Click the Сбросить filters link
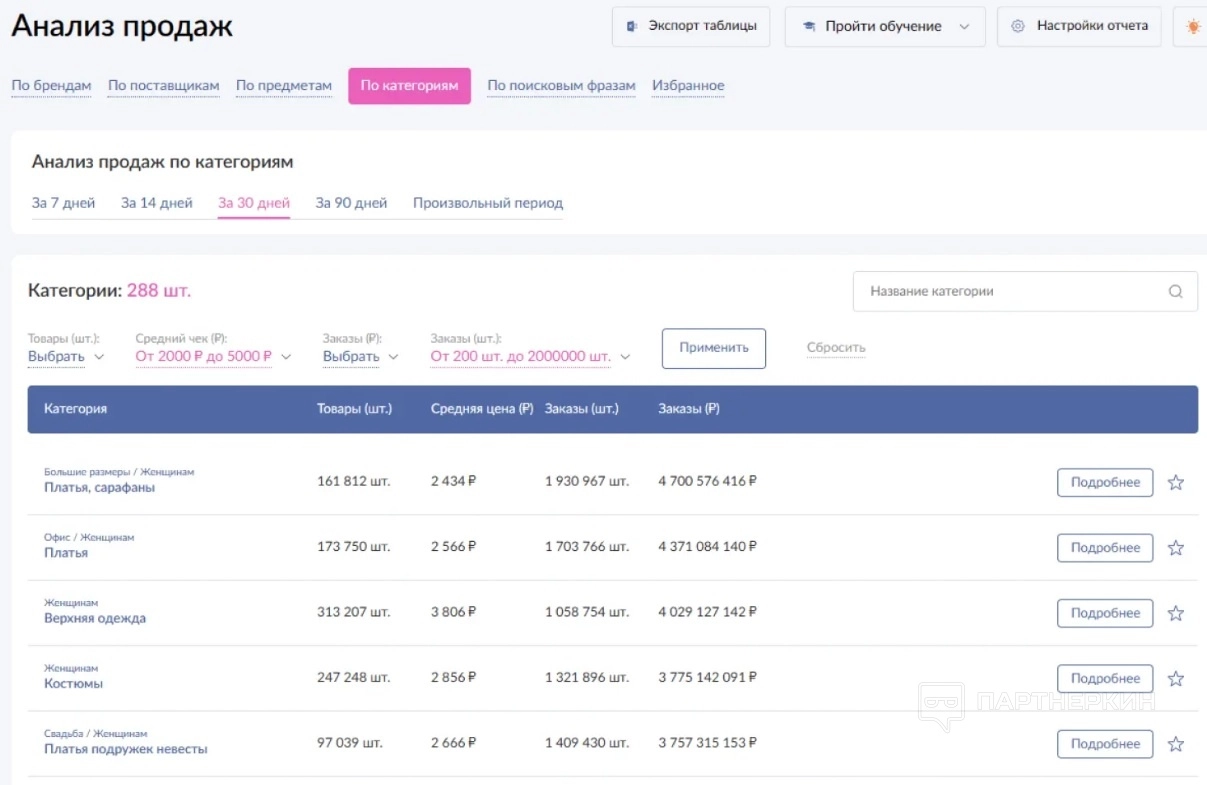 [836, 349]
